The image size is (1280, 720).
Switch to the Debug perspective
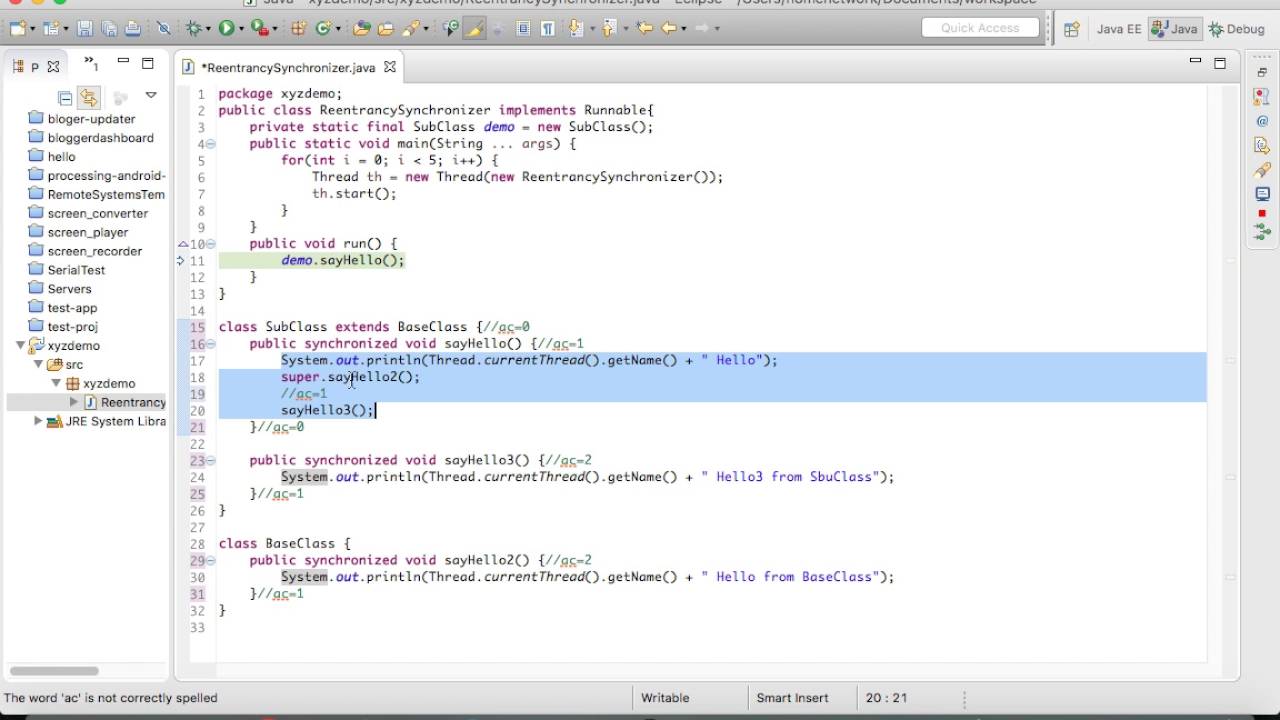click(x=1237, y=29)
